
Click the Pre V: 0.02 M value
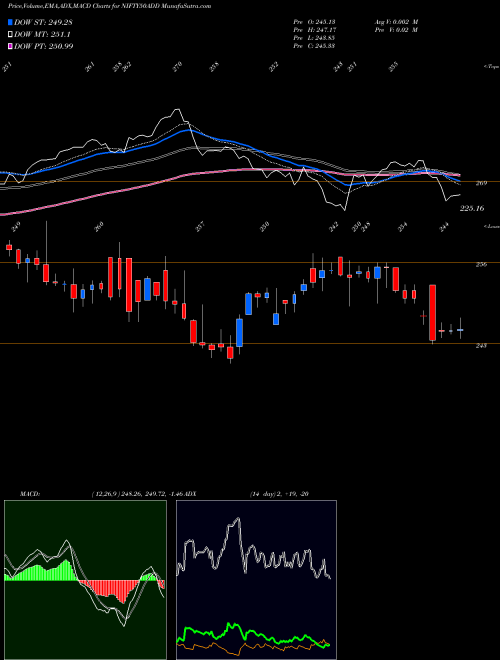pyautogui.click(x=395, y=29)
